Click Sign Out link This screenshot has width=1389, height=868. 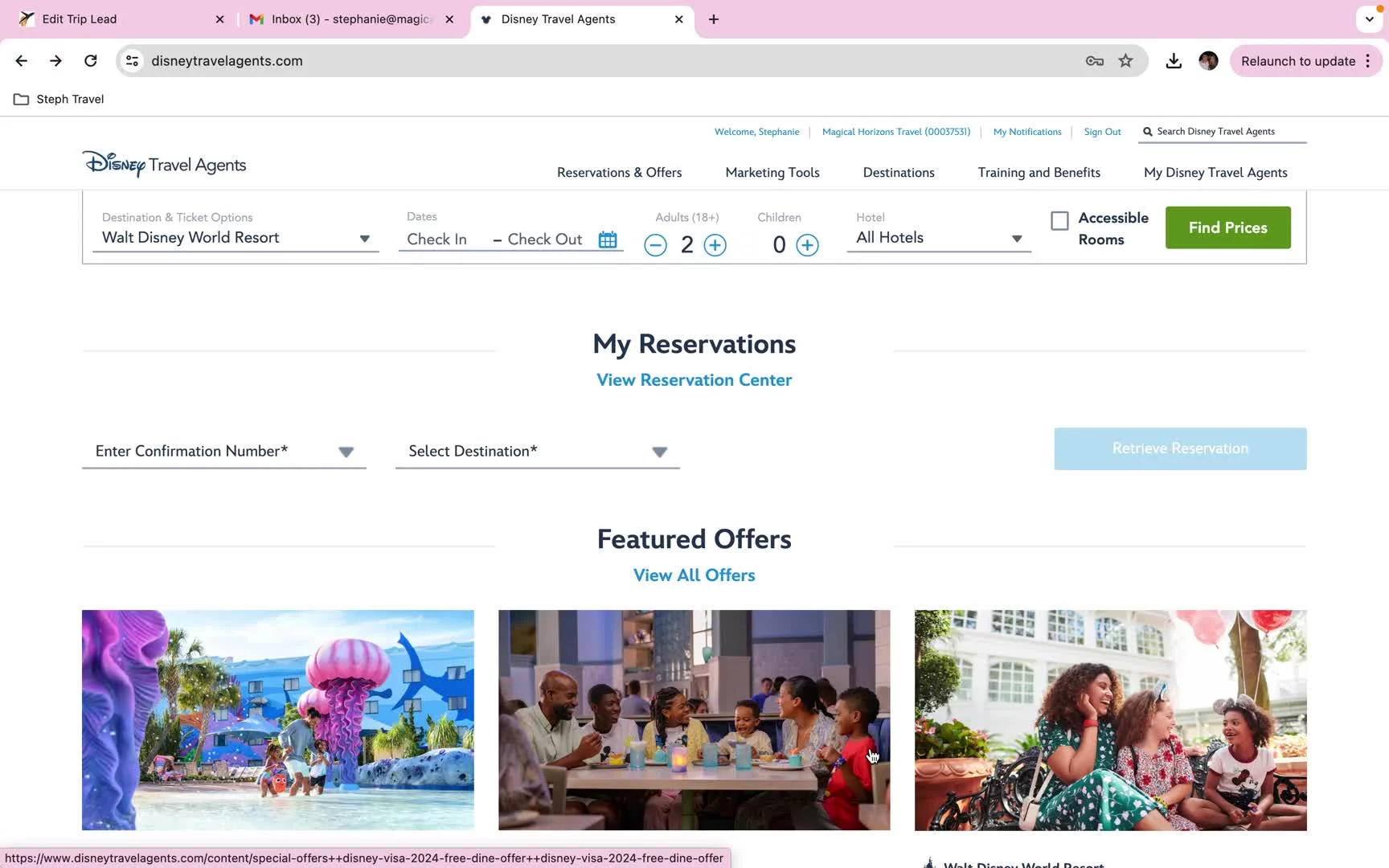coord(1102,132)
